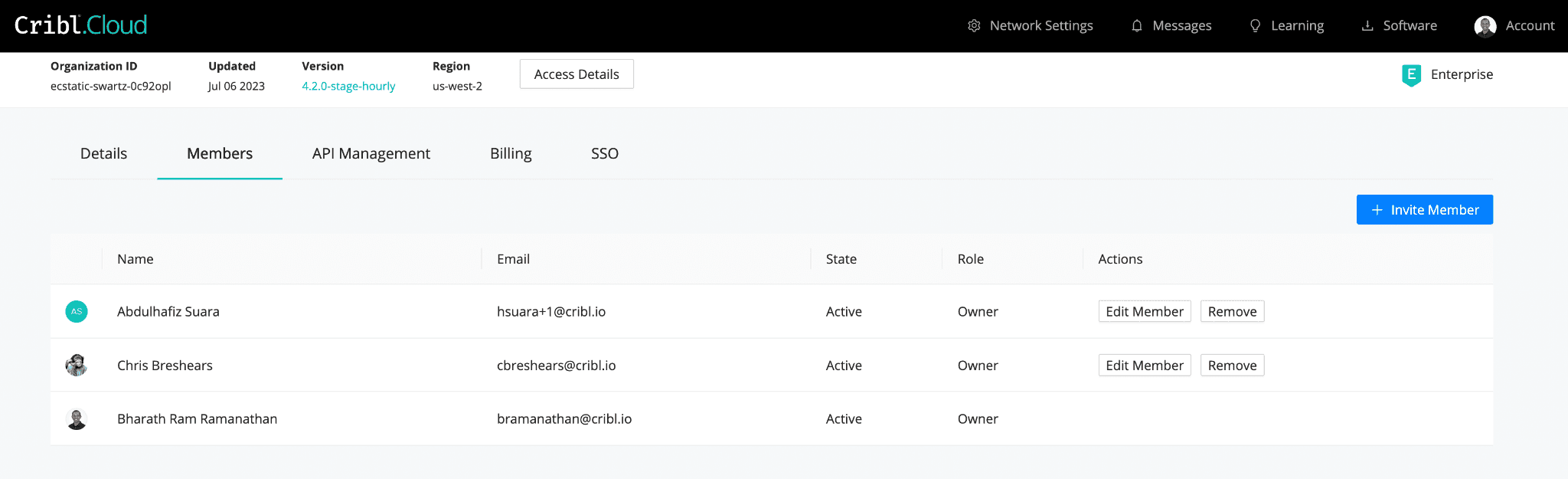Remove Chris Breshears from members
The height and width of the screenshot is (479, 1568).
click(x=1232, y=366)
